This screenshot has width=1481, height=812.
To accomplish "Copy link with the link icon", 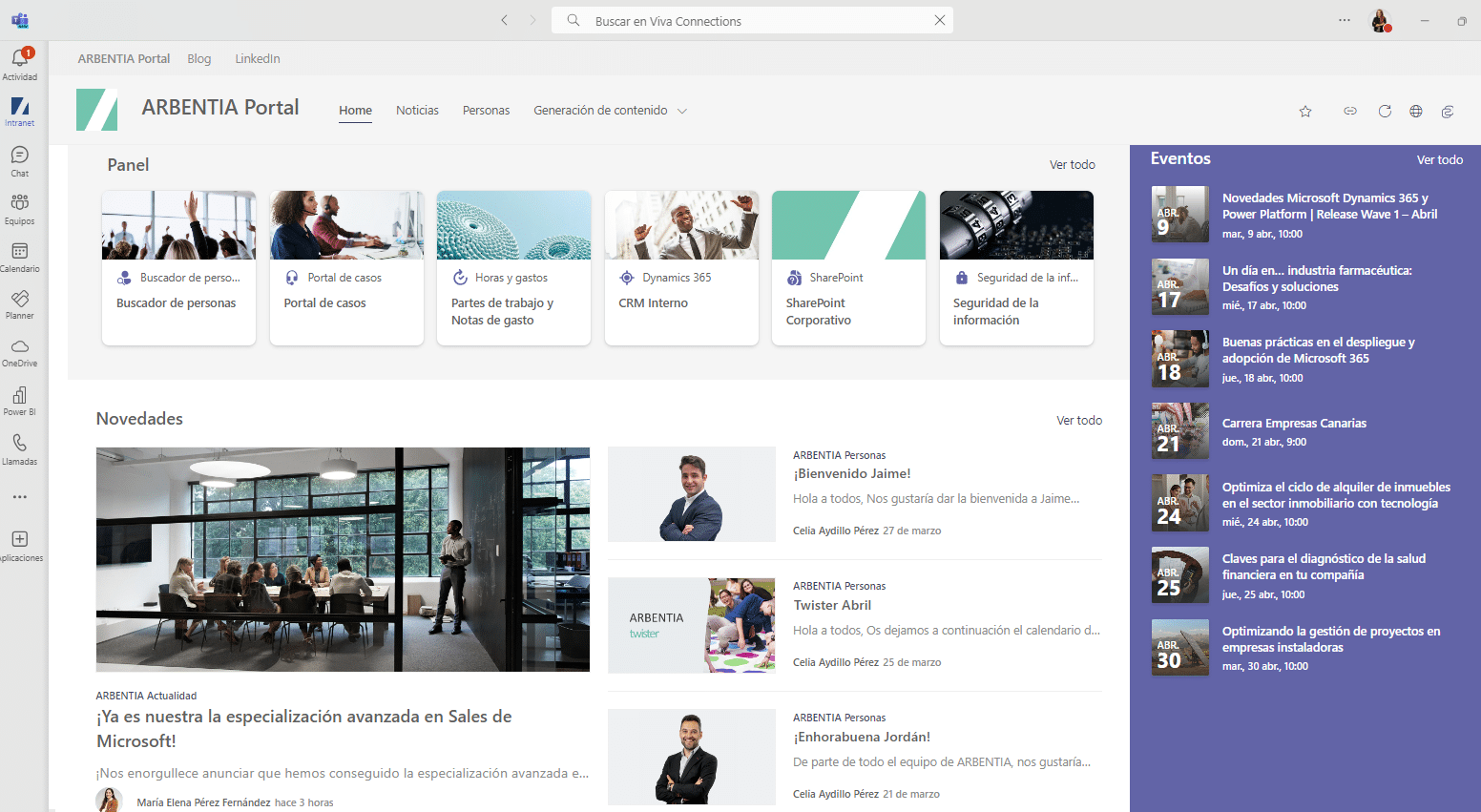I will tap(1350, 112).
